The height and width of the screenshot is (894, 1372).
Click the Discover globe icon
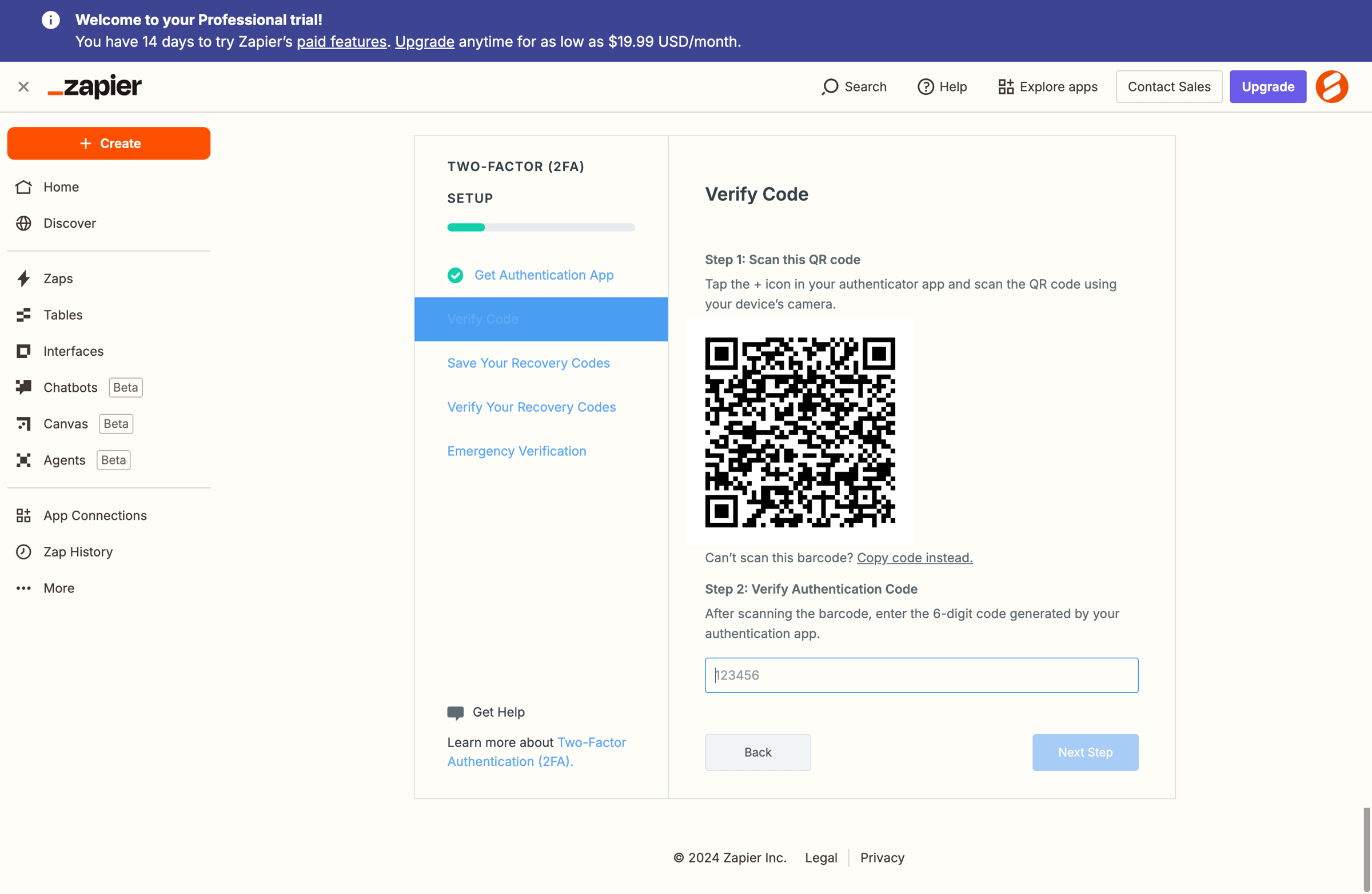click(x=23, y=223)
